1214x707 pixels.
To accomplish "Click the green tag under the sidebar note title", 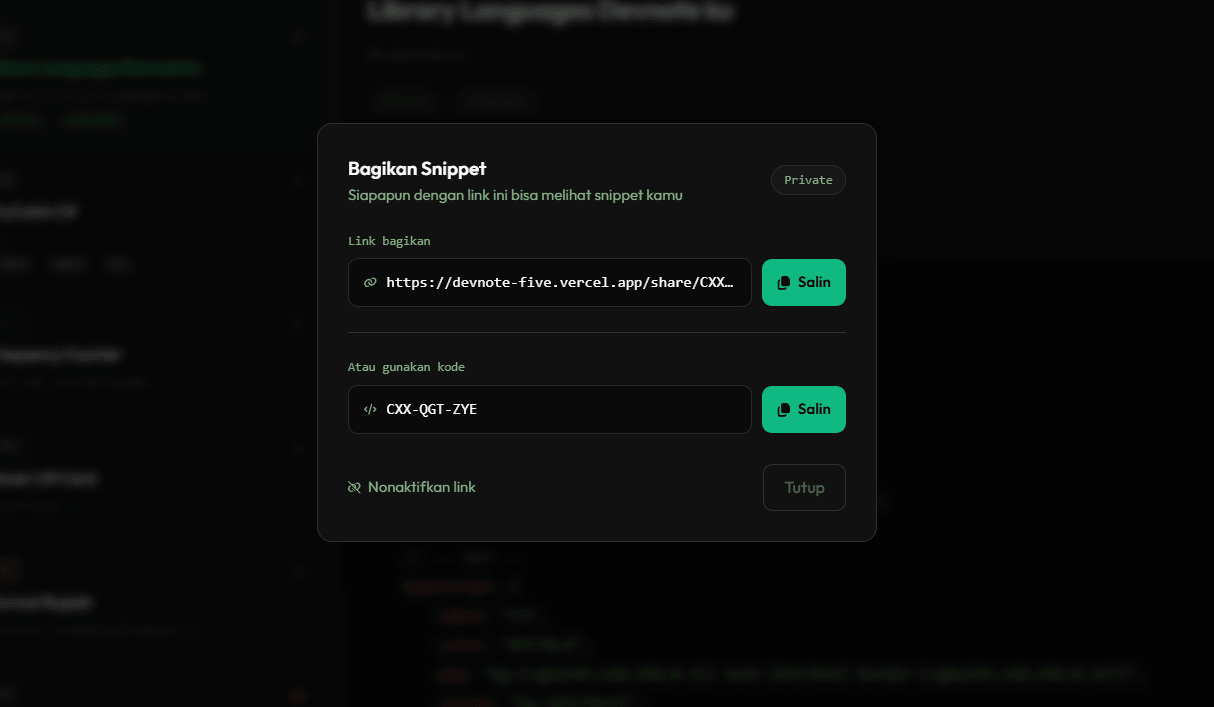I will coord(20,119).
